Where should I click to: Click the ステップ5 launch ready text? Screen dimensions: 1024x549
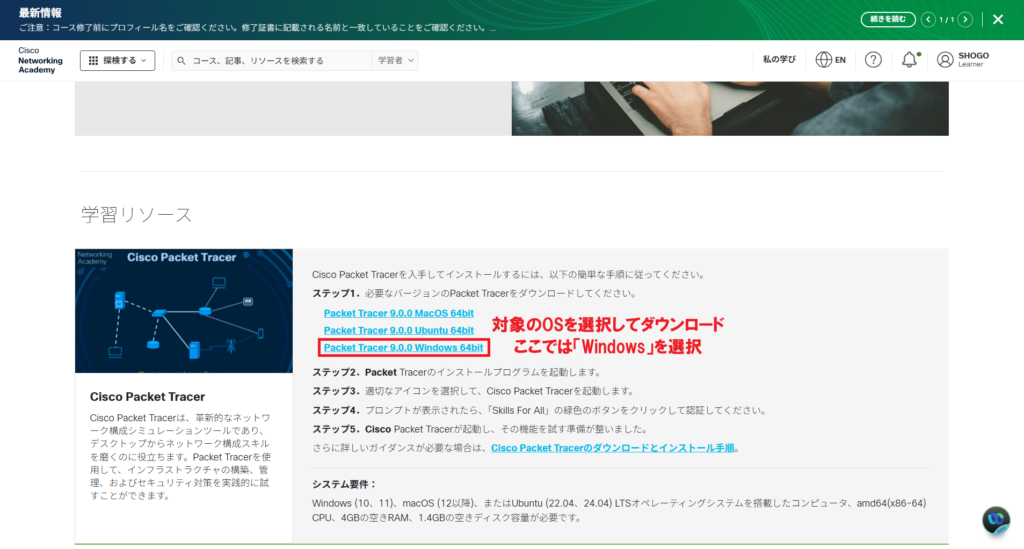[x=481, y=429]
